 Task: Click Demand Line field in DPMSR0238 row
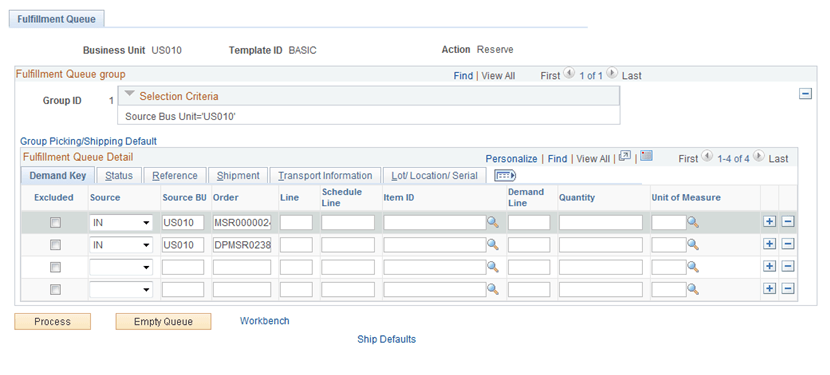529,245
